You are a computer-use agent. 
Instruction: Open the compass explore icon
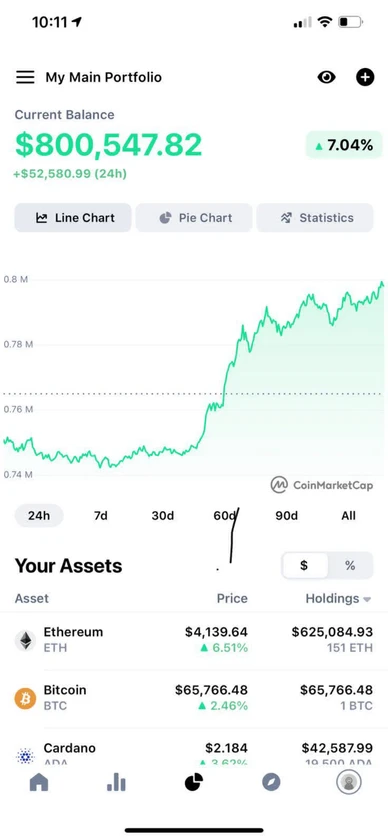[x=271, y=783]
